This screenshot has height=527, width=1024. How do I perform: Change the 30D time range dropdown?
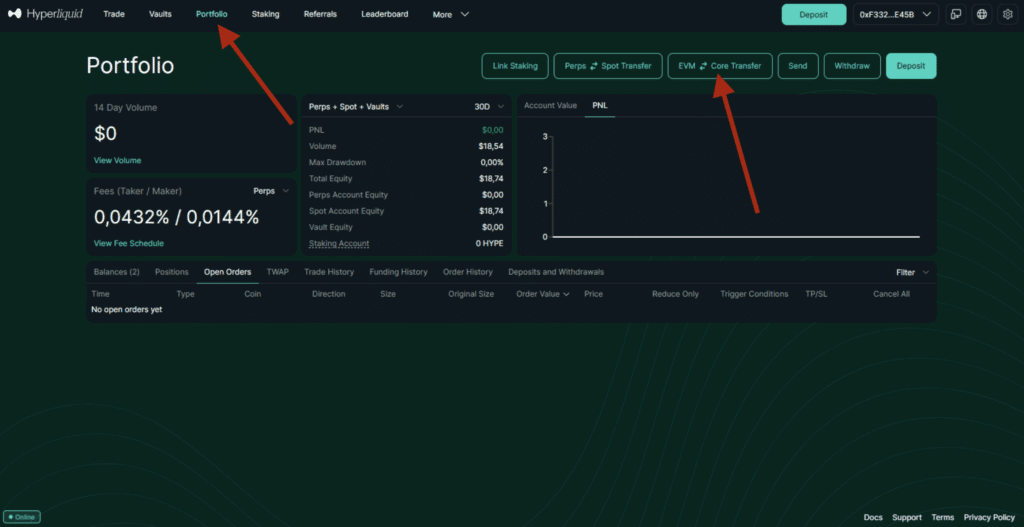coord(489,106)
